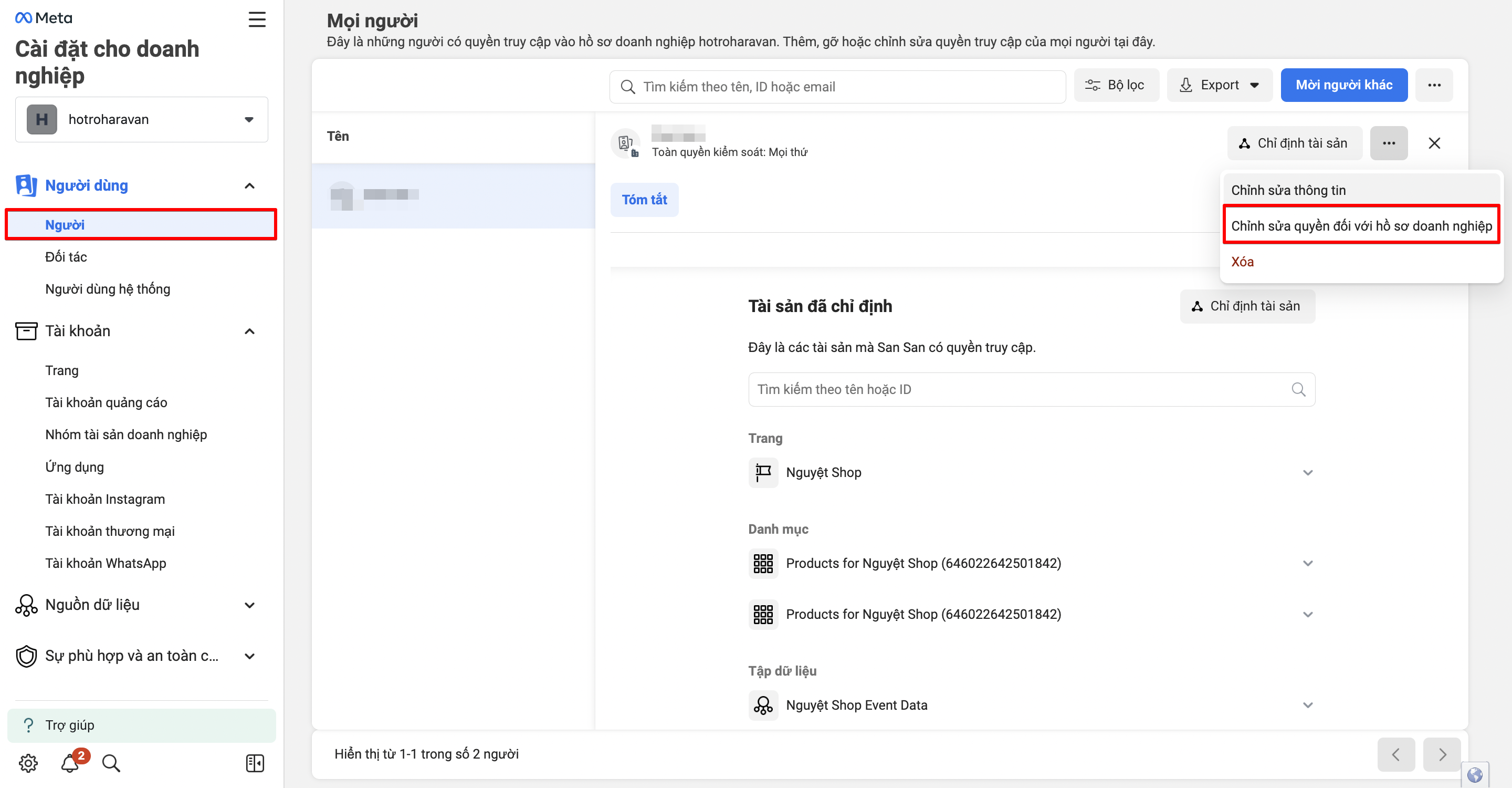Viewport: 1512px width, 788px height.
Task: Expand the Nguyệt Shop page asset row
Action: (x=1307, y=473)
